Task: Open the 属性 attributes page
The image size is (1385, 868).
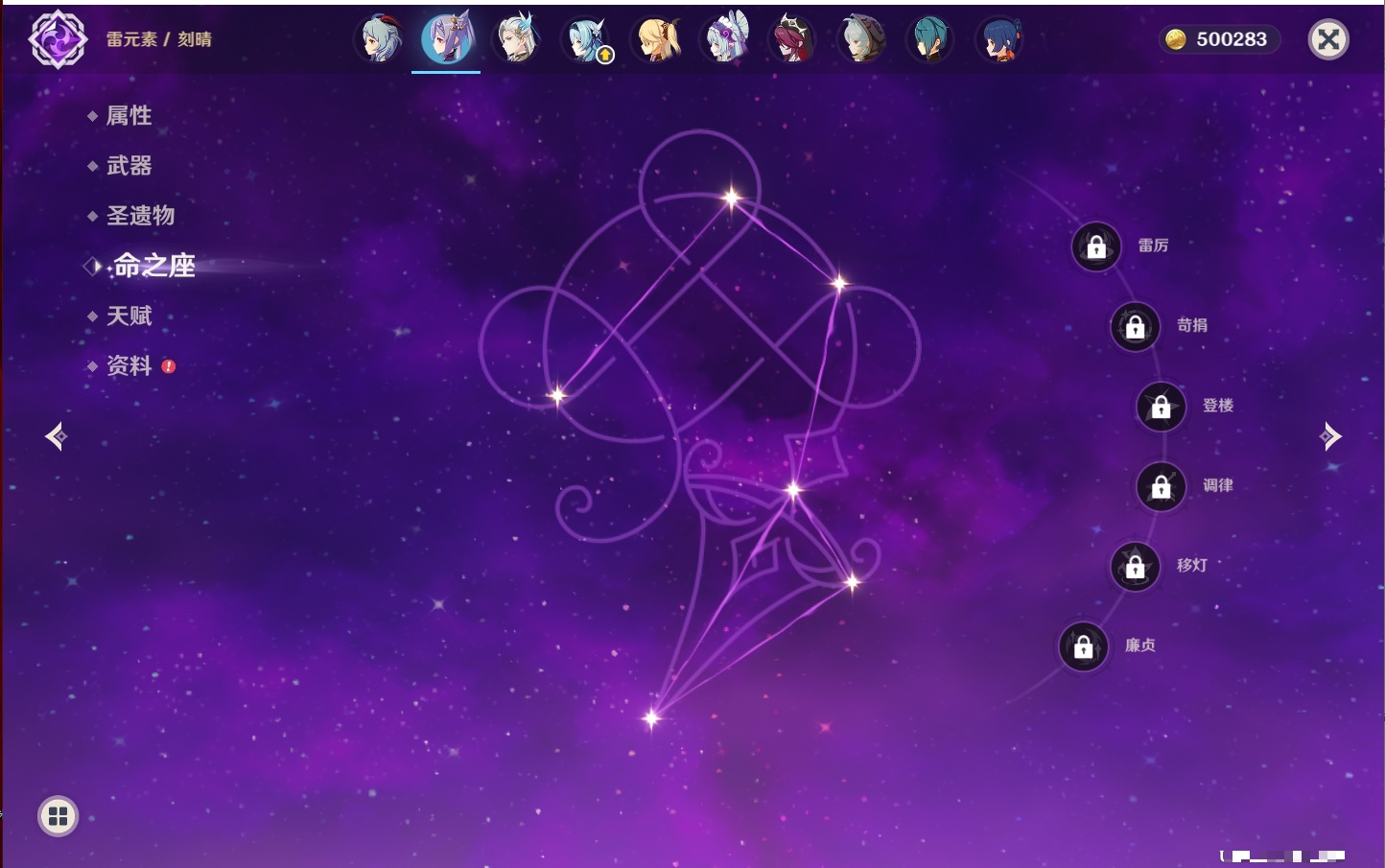Action: tap(129, 116)
